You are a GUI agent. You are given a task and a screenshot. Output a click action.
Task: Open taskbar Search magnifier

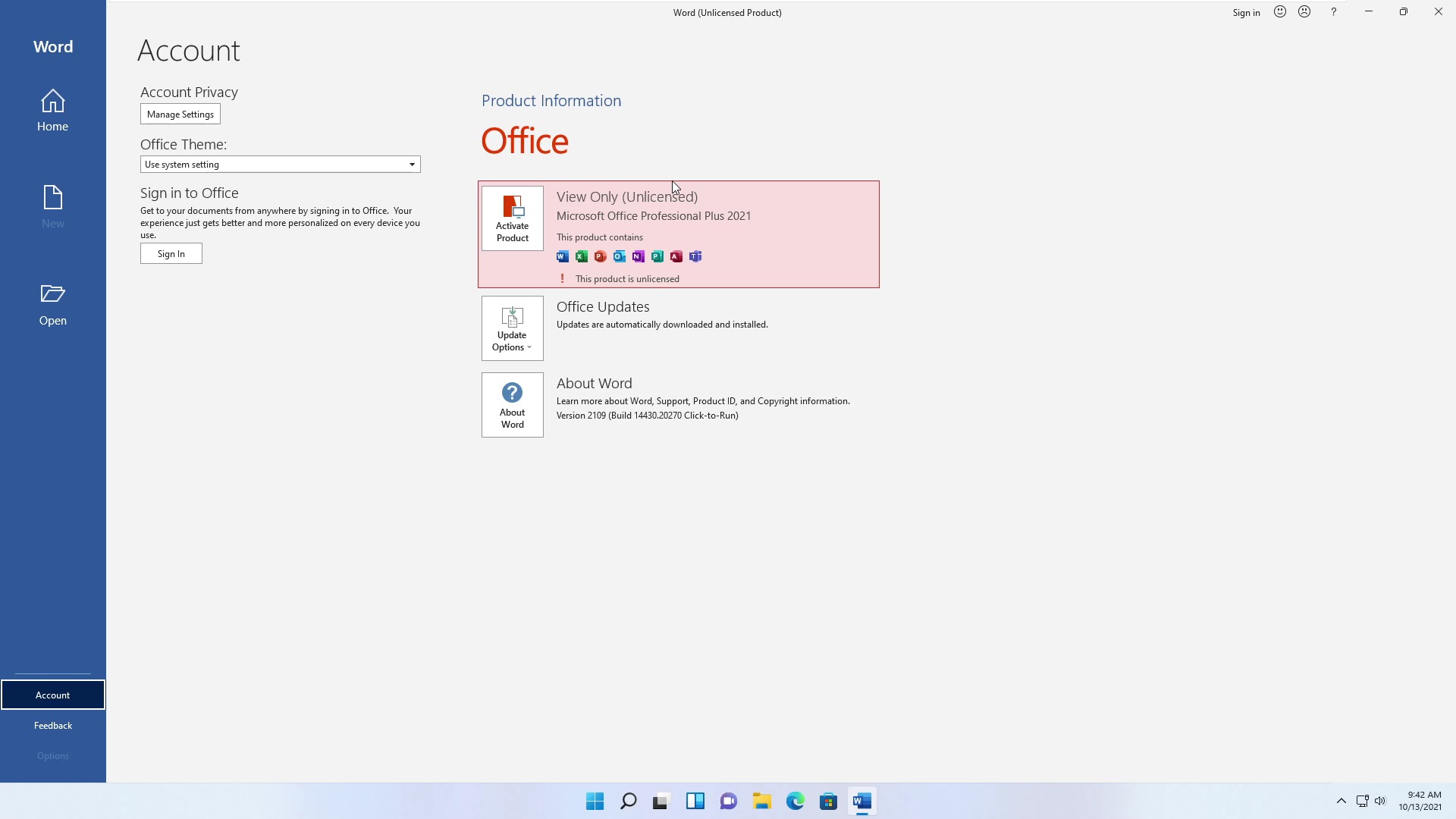(629, 802)
